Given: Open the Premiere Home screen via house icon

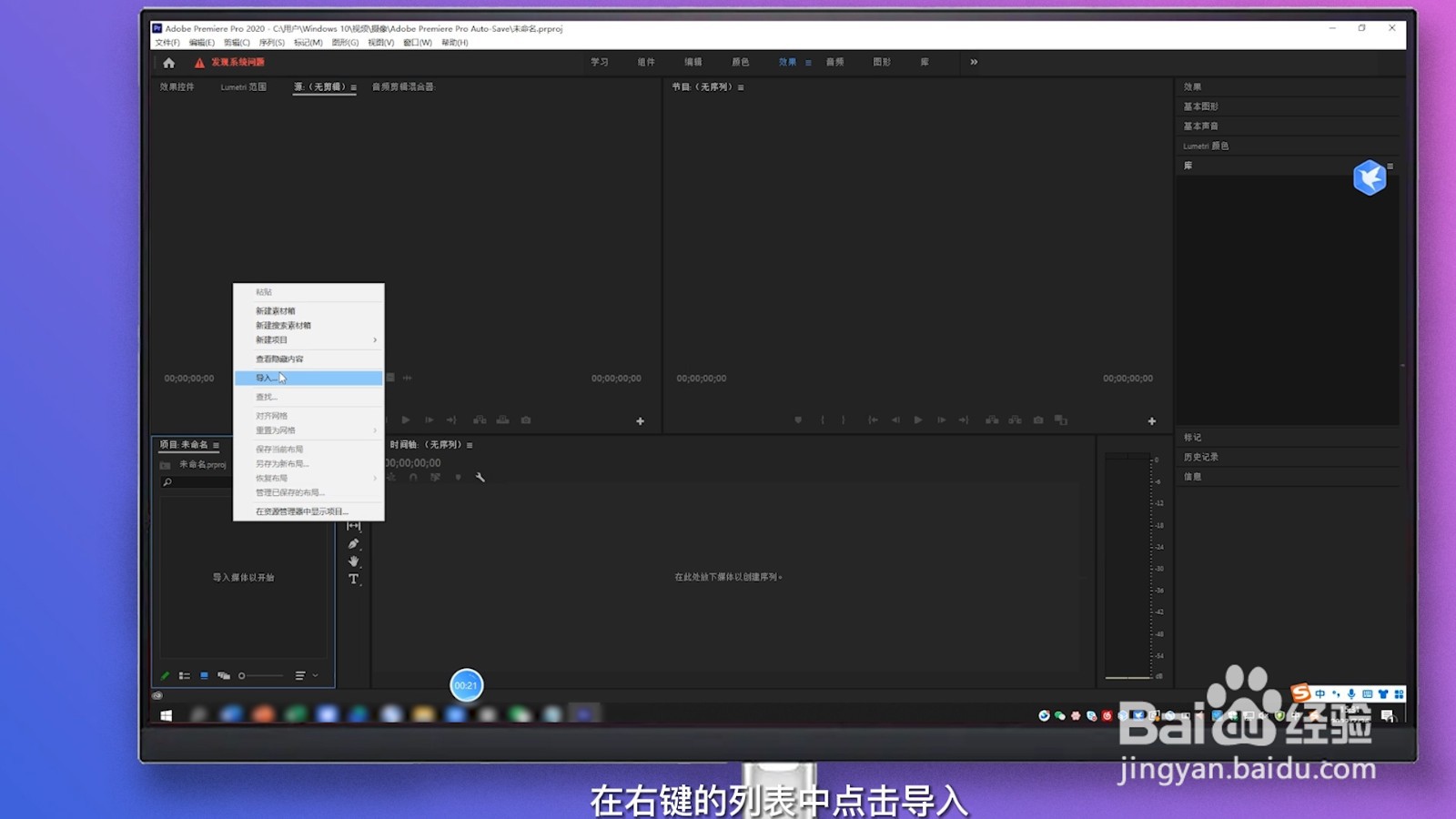Looking at the screenshot, I should pos(167,62).
